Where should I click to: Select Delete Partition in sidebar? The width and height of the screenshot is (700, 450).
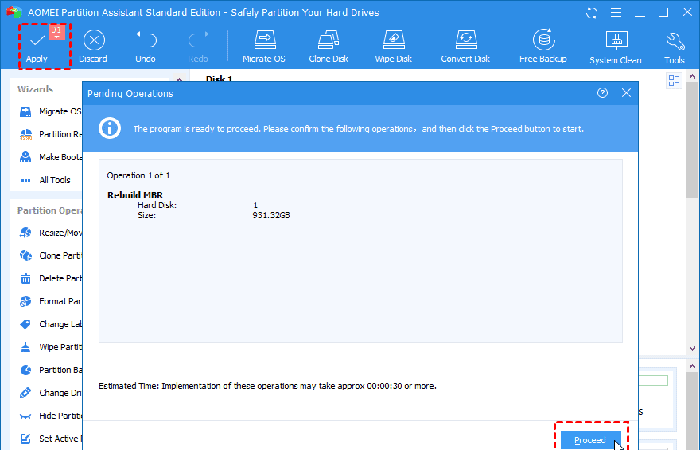coord(50,278)
